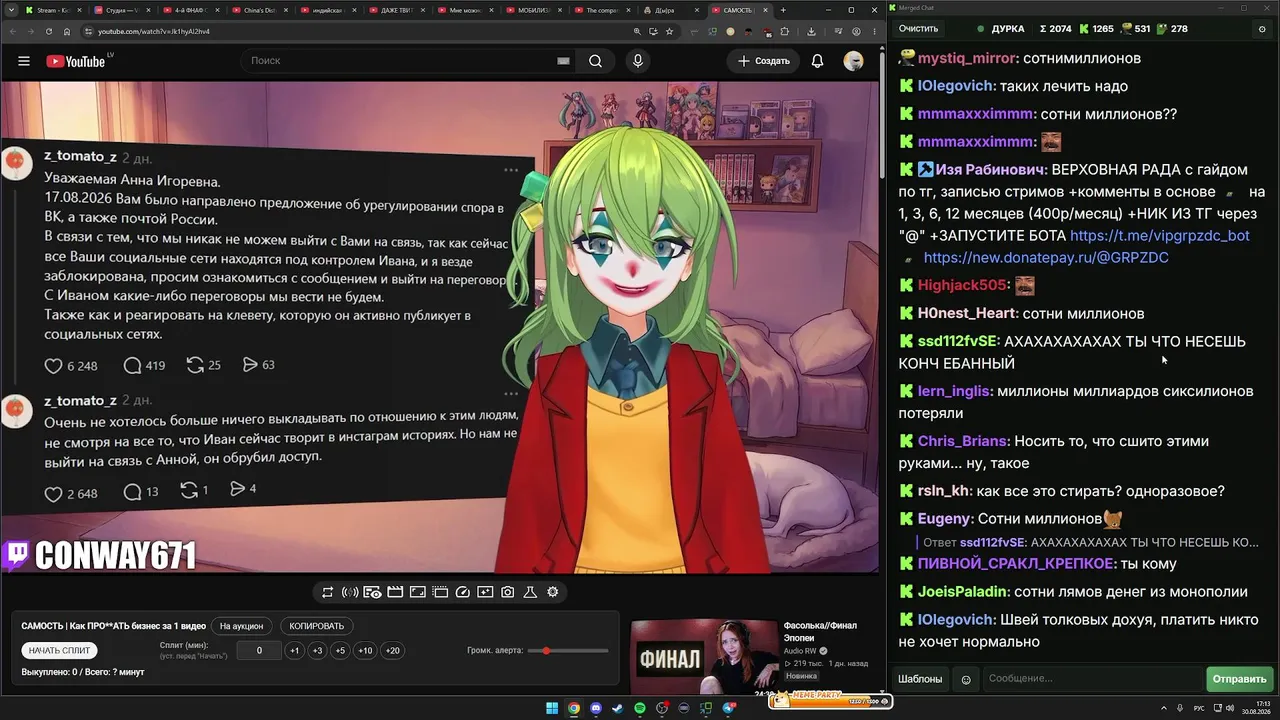This screenshot has width=1280, height=720.
Task: Open Steam from the taskbar
Action: click(618, 708)
